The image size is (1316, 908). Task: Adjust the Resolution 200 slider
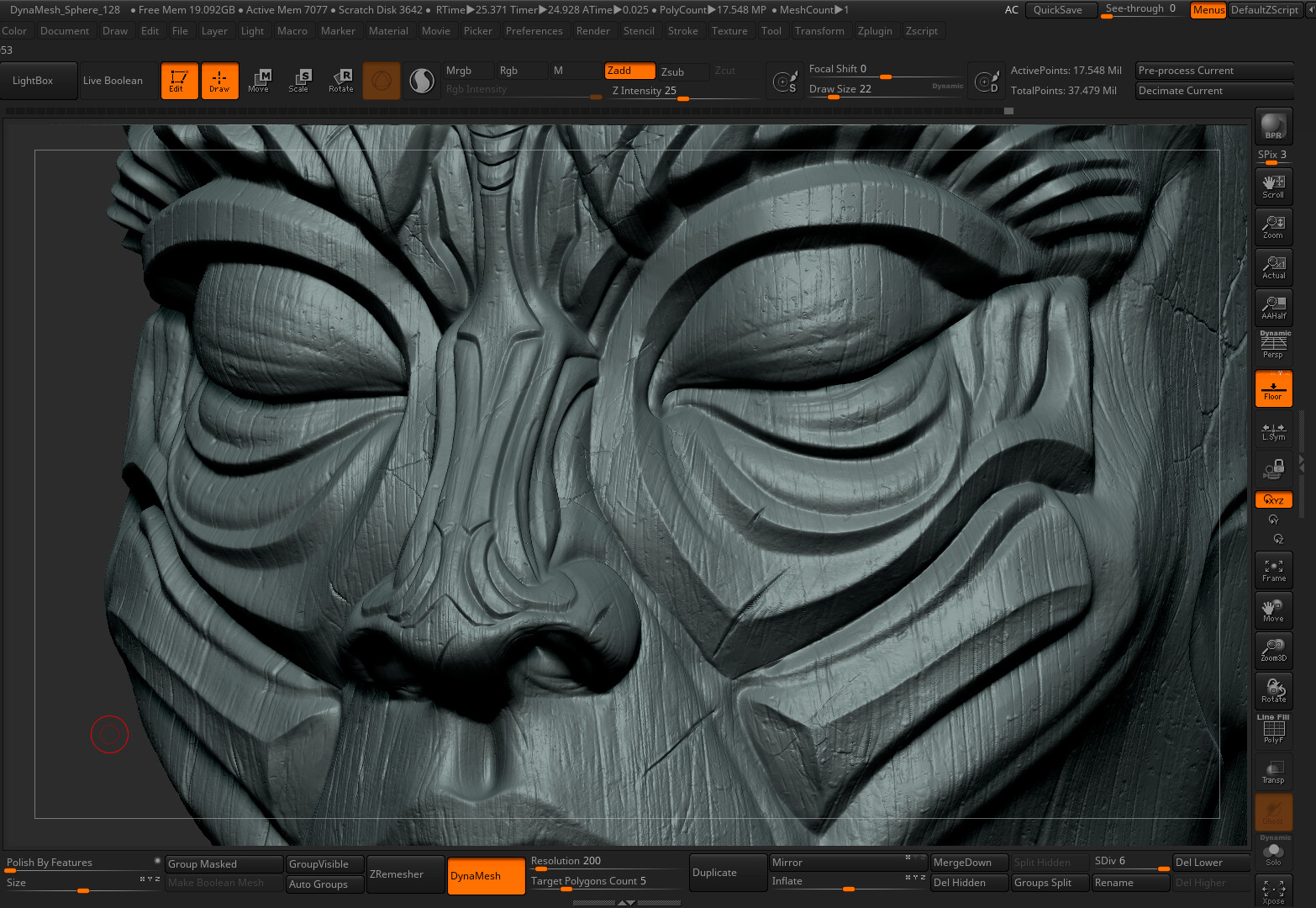click(608, 862)
